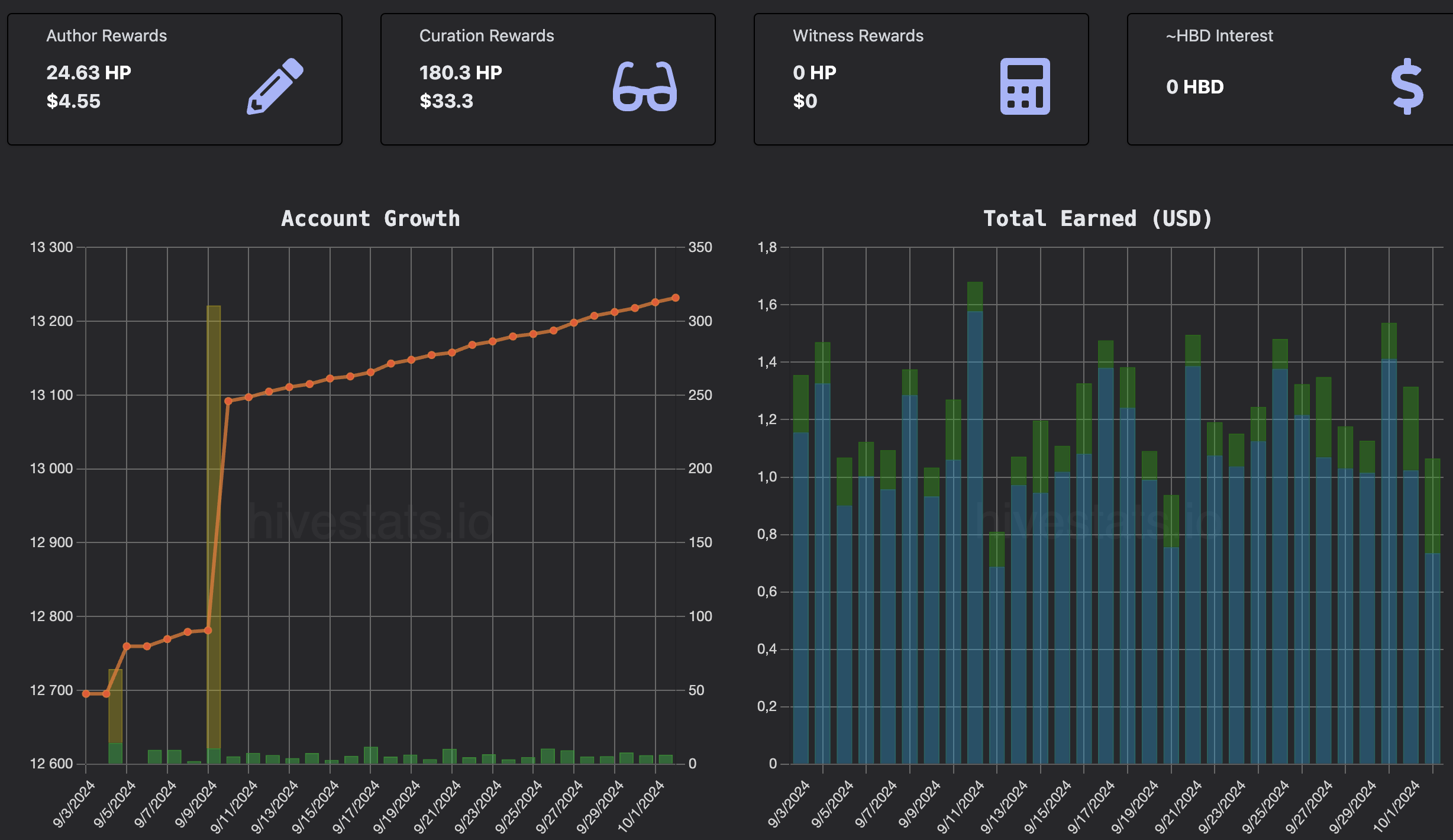Click the green bar at 9/17/2024 in Account Growth

coord(371,755)
